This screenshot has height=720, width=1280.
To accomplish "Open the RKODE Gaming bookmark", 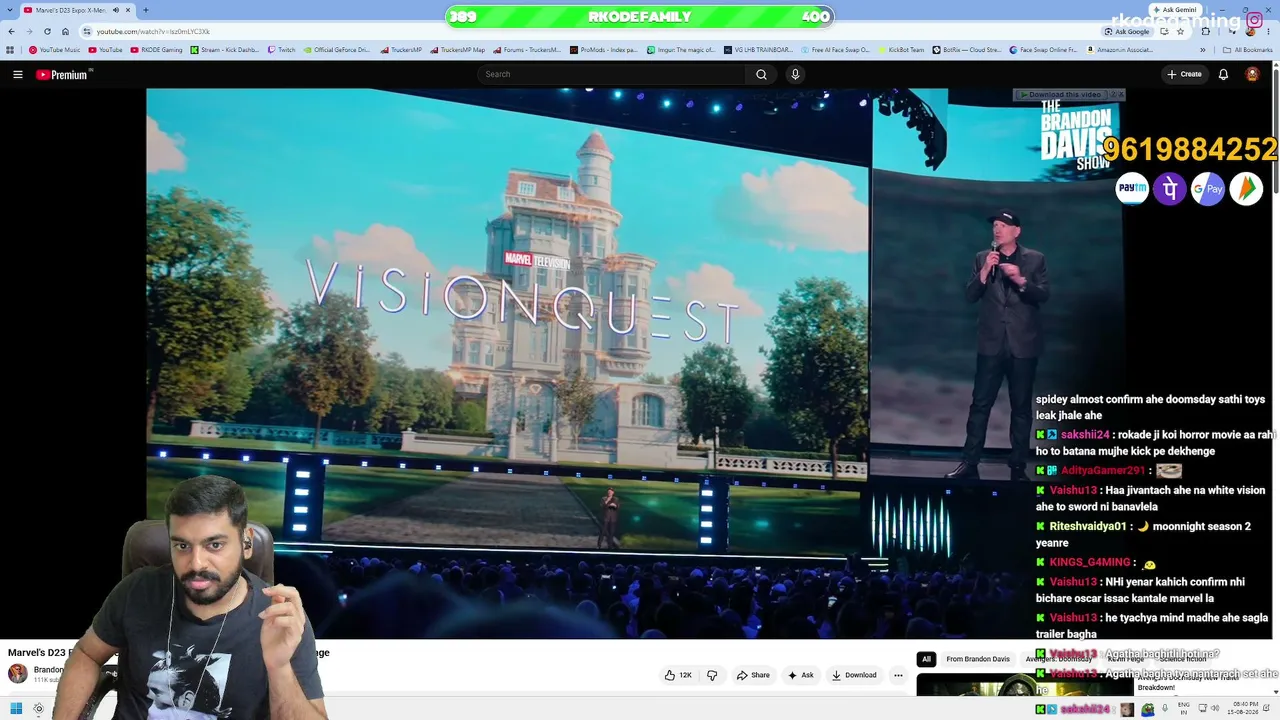I will coord(157,49).
